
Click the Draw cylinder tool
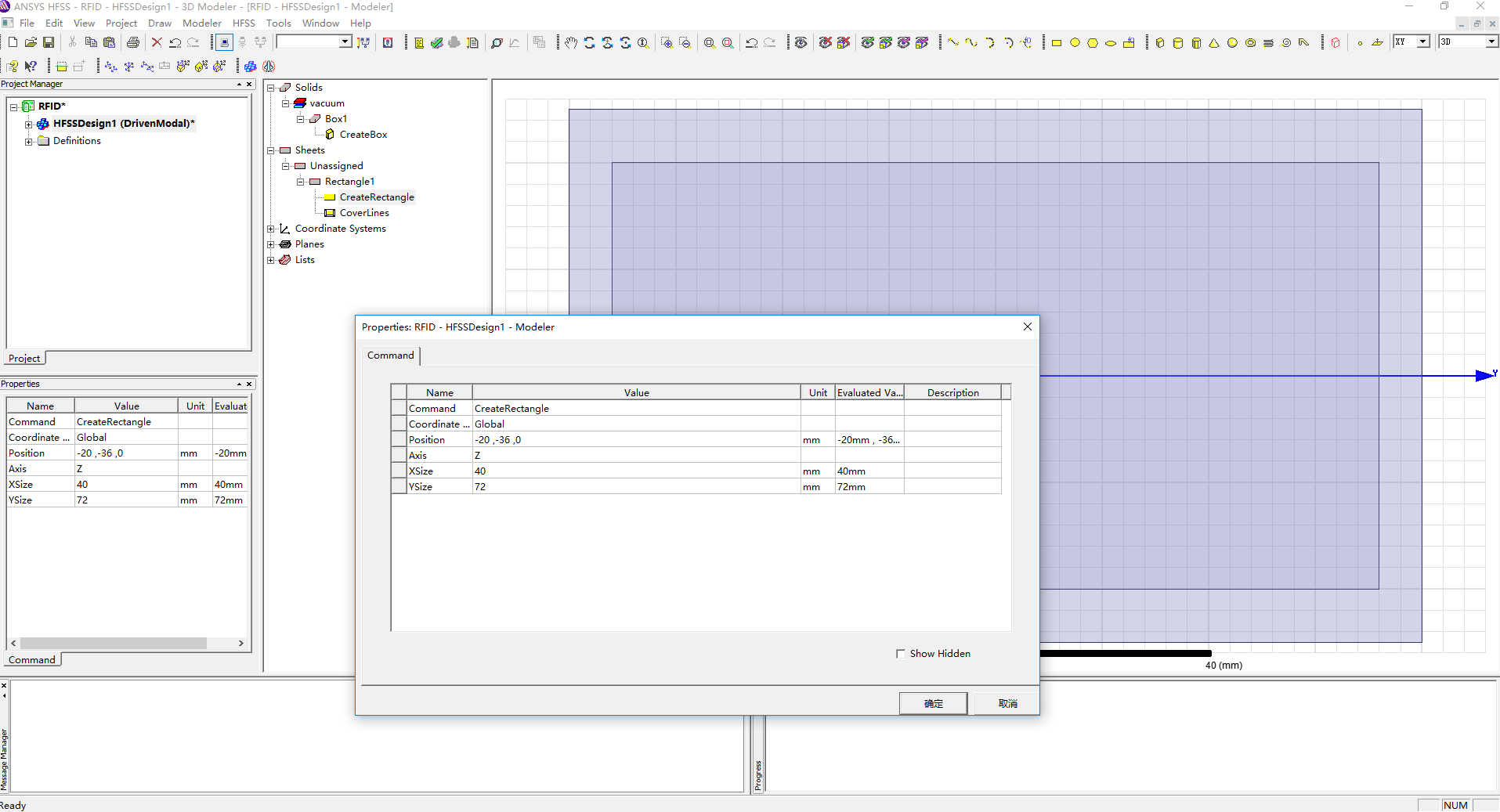[1178, 43]
